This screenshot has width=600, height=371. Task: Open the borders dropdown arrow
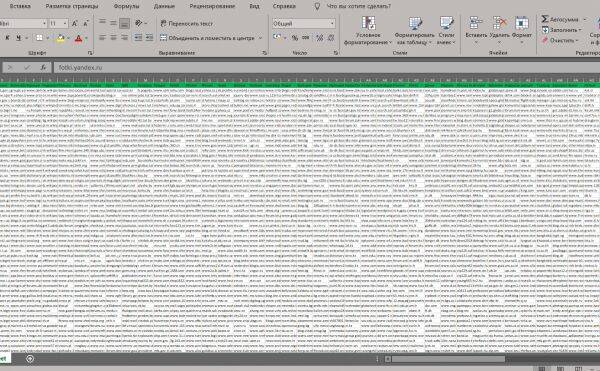(x=48, y=38)
